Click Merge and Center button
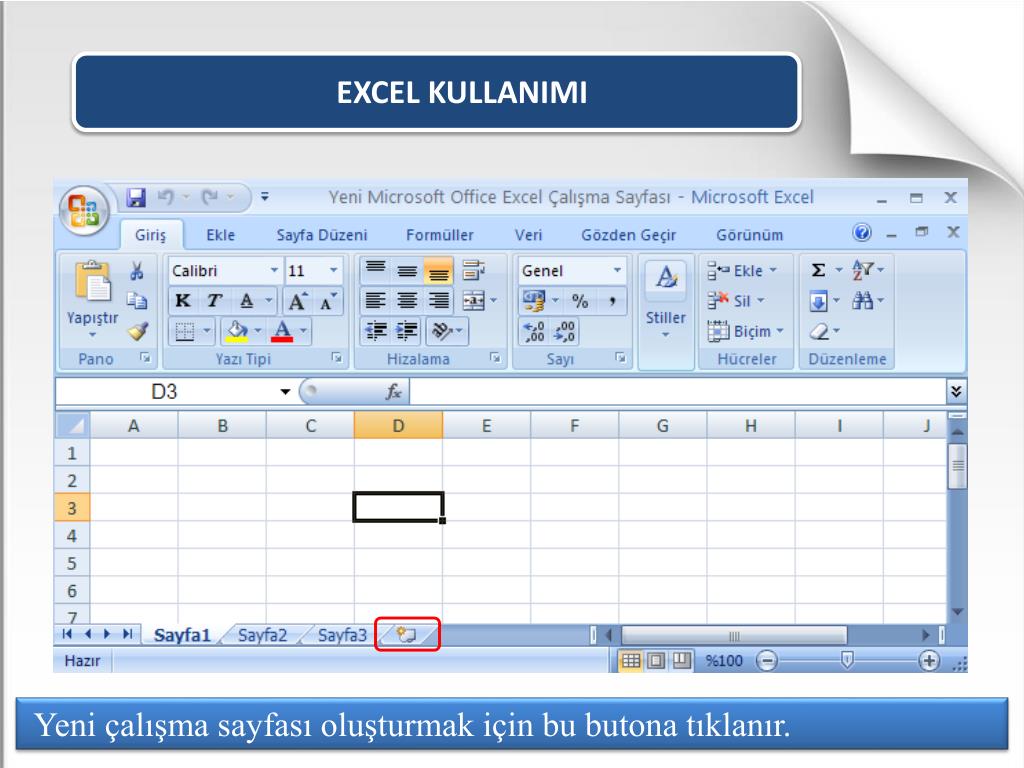The width and height of the screenshot is (1024, 768). coord(473,300)
